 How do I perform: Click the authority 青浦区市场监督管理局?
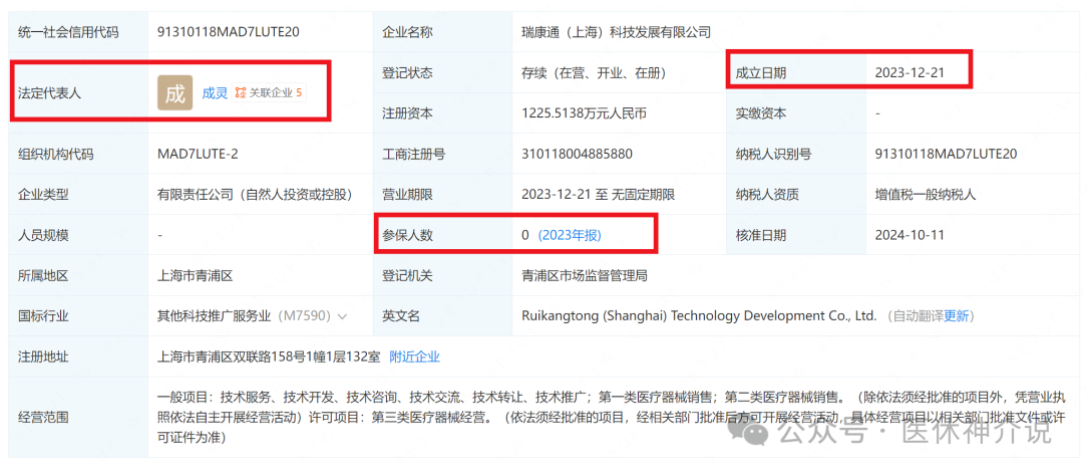(585, 276)
